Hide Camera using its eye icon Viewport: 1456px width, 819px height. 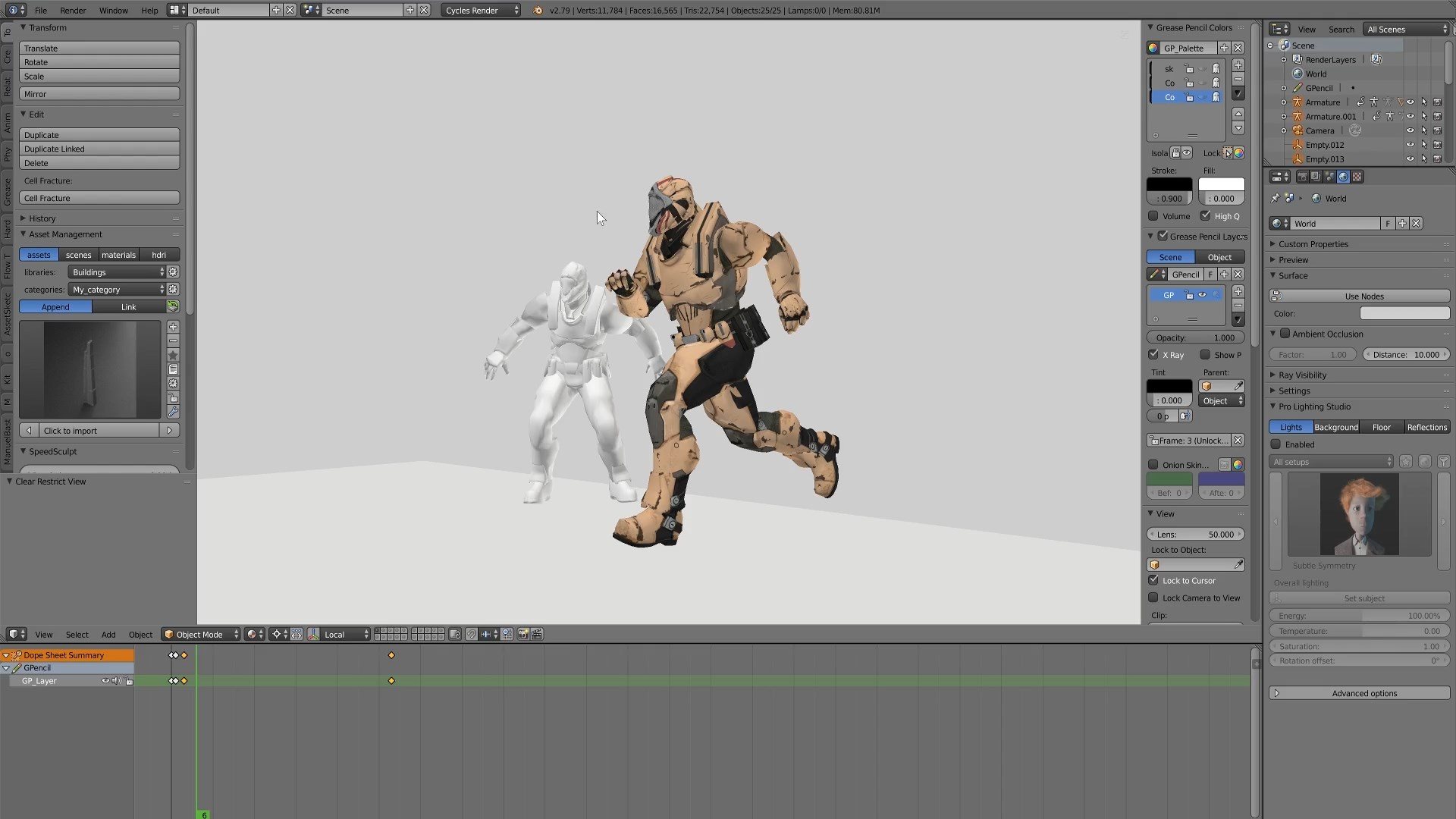[x=1410, y=130]
